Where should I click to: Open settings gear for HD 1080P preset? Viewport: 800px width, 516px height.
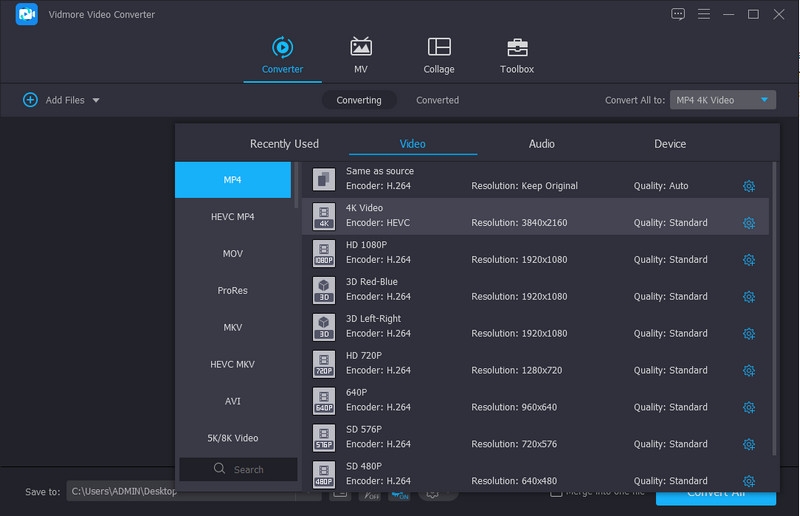(749, 260)
